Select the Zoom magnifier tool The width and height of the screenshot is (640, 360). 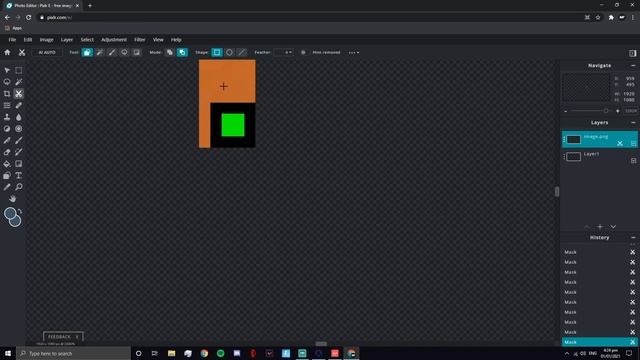18,187
